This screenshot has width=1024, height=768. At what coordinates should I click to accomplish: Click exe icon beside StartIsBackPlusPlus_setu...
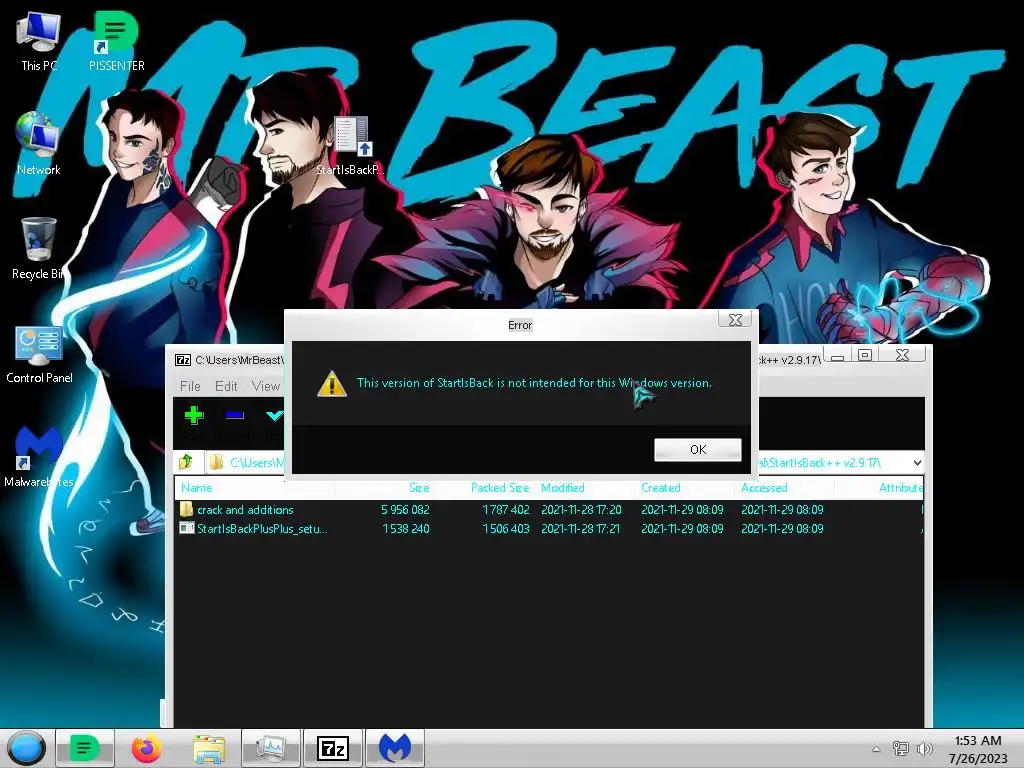187,528
